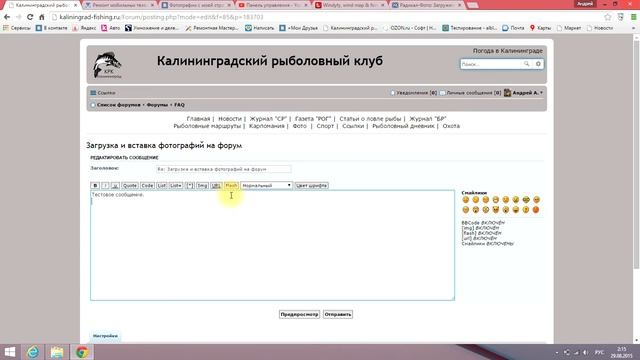The width and height of the screenshot is (640, 360).
Task: Switch to the 'Windyty, wind map' tab
Action: click(349, 5)
